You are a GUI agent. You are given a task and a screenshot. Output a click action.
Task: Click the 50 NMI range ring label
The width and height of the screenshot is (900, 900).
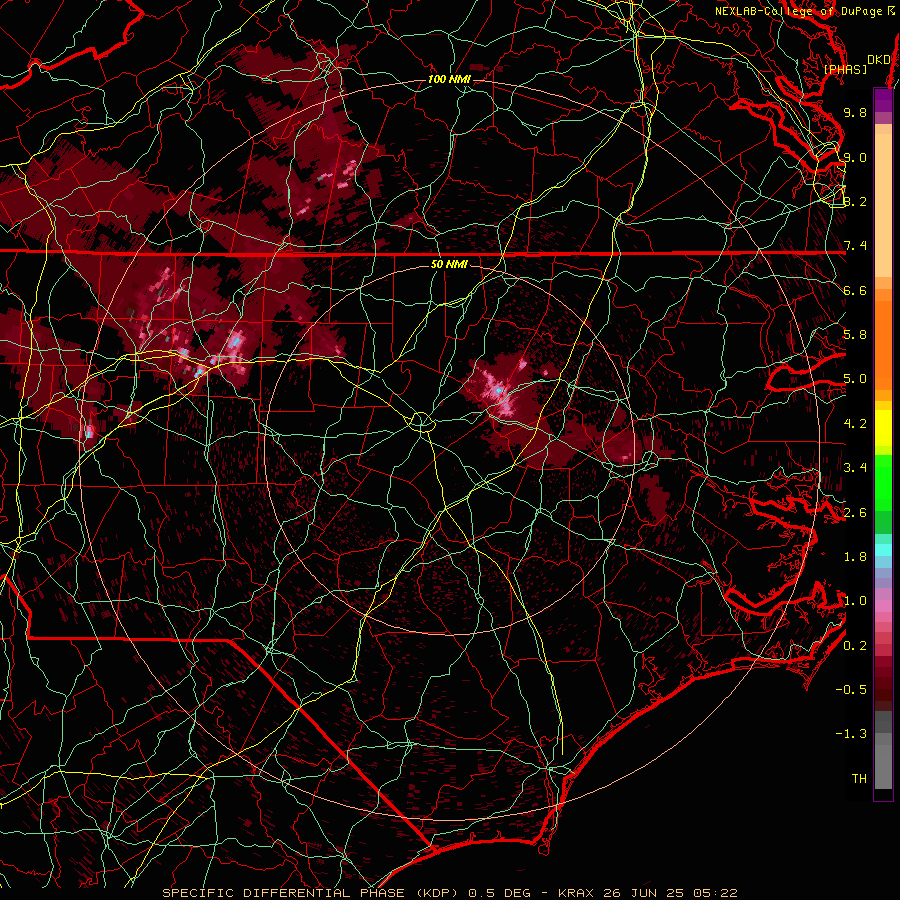tap(449, 264)
